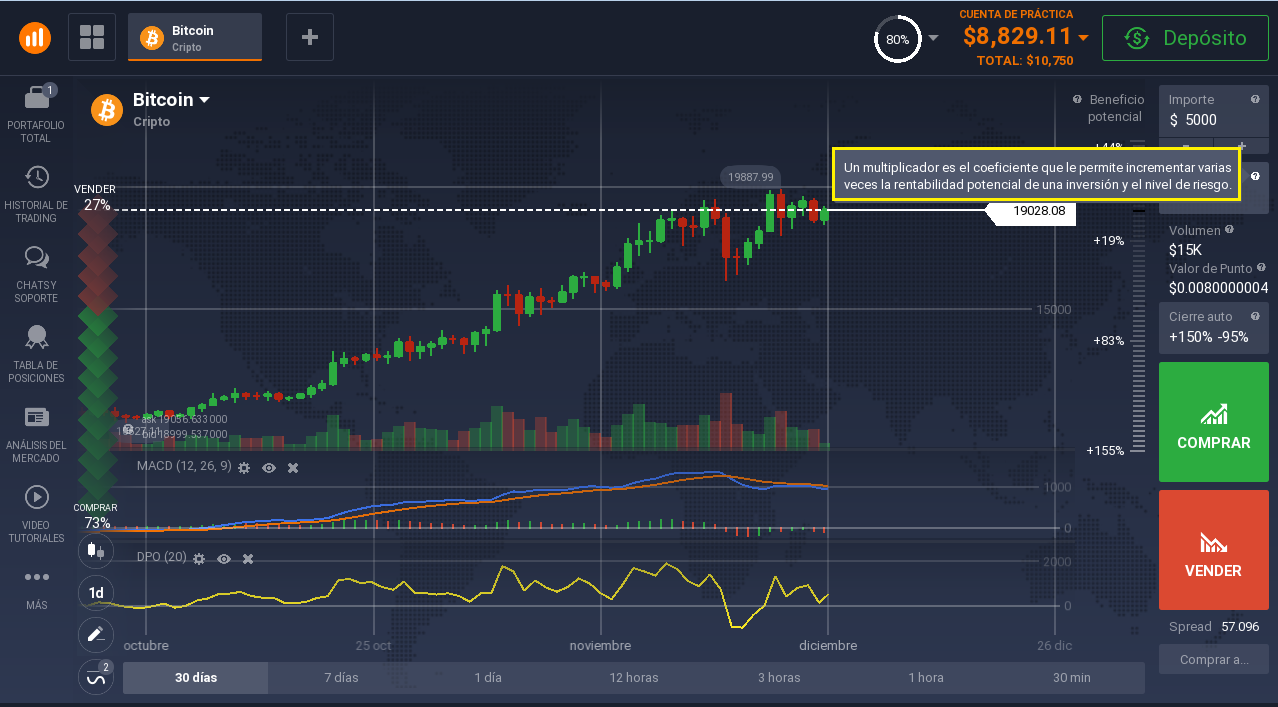
Task: Toggle DPO indicator visibility eye
Action: tap(224, 558)
